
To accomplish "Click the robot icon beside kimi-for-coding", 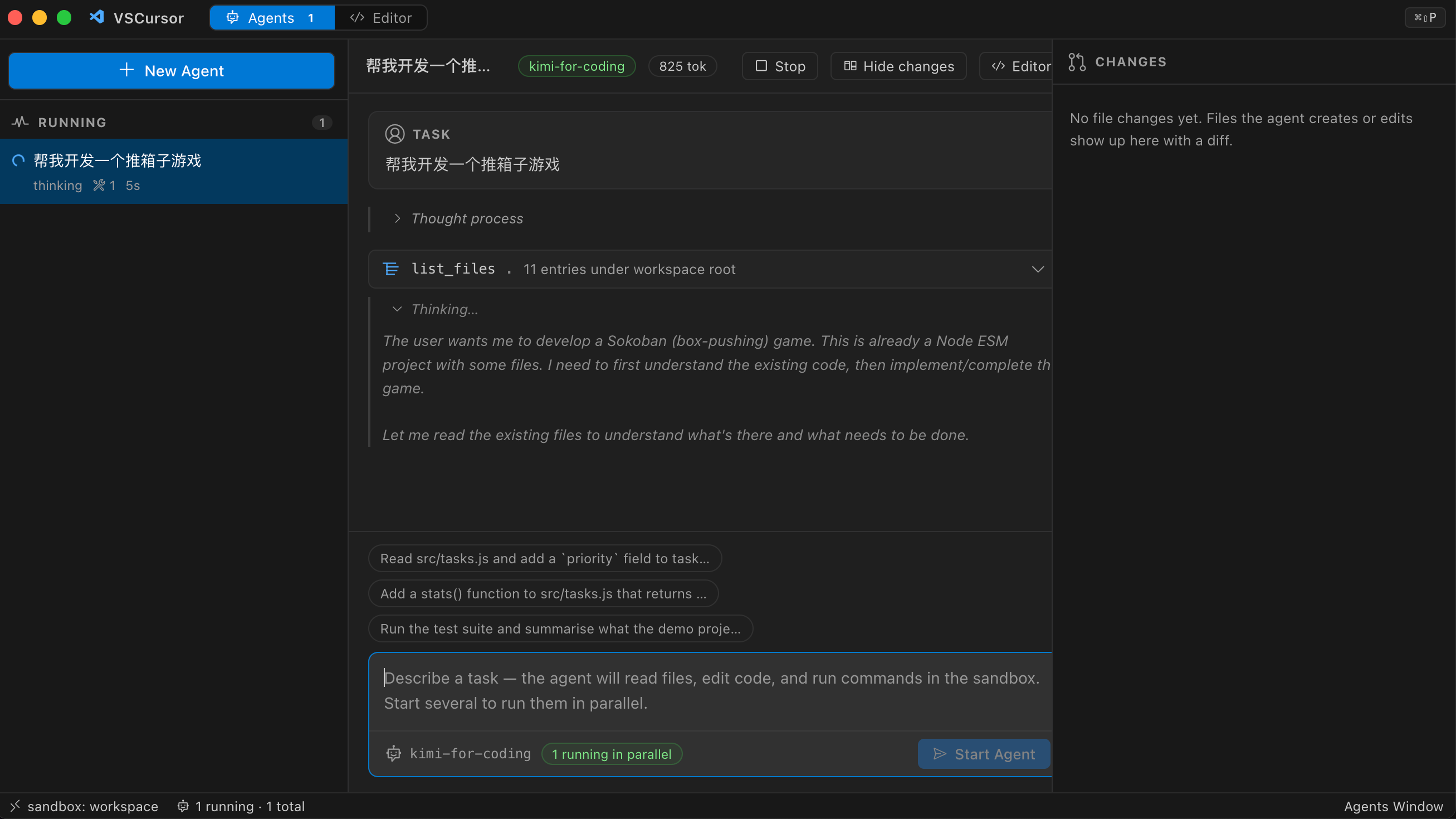I will (393, 753).
